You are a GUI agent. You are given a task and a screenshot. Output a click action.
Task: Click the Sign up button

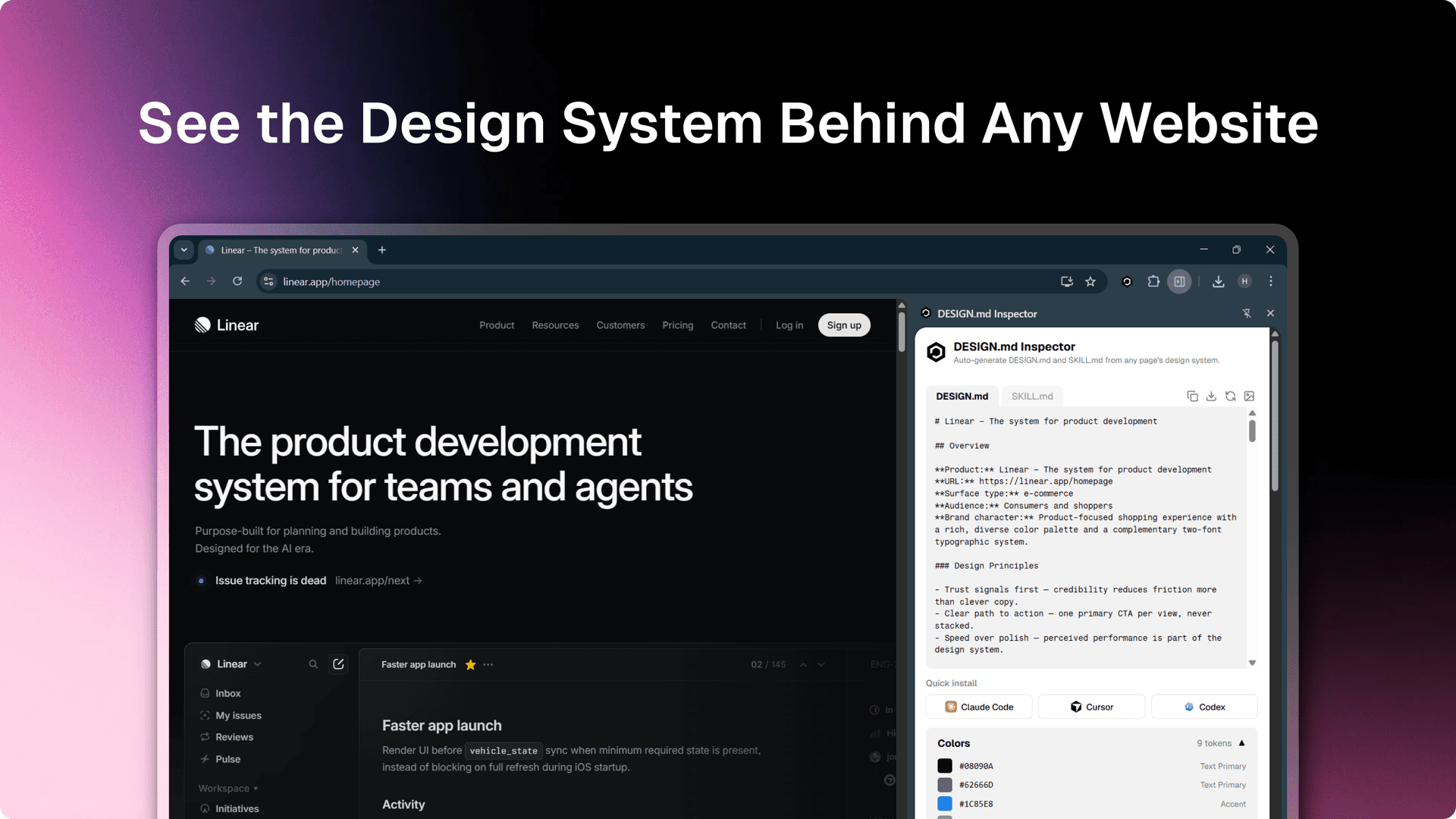click(x=844, y=325)
